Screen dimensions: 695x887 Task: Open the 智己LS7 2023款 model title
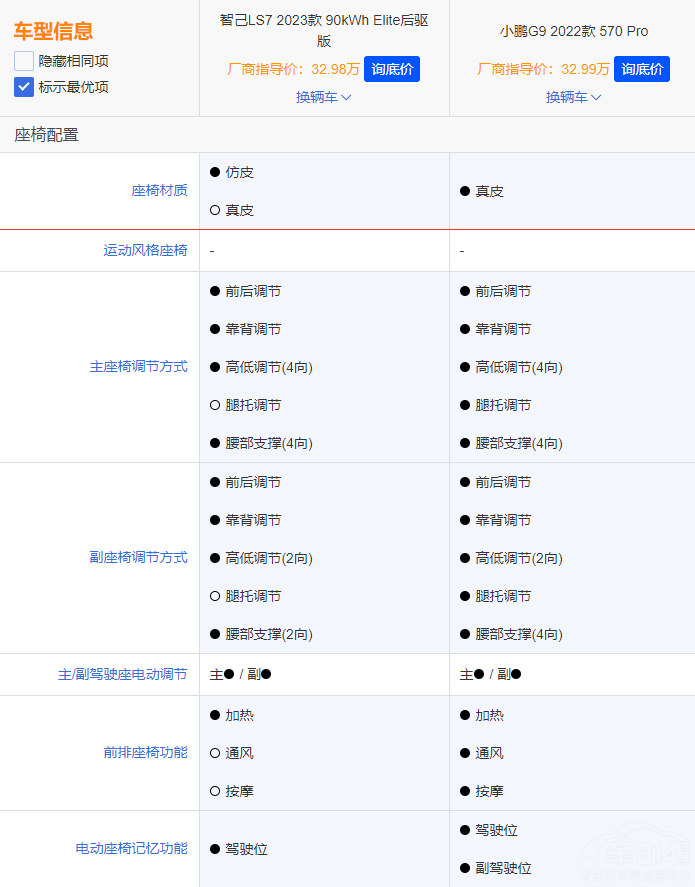tap(324, 30)
